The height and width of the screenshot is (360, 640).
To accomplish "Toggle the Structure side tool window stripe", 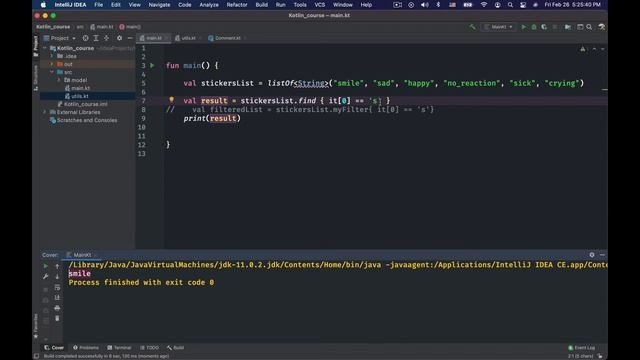I will pos(36,78).
